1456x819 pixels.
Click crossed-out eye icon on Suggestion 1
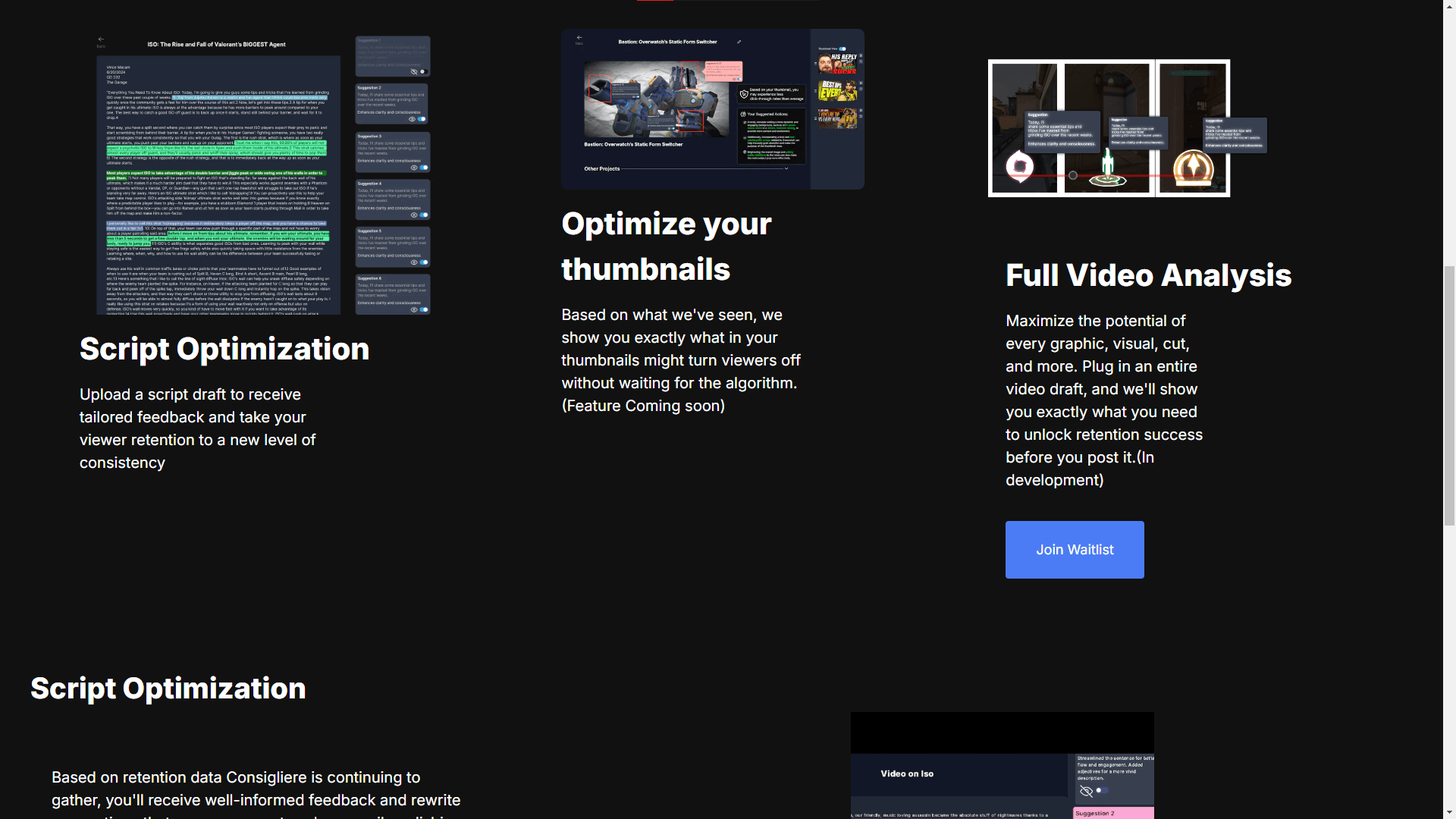414,71
